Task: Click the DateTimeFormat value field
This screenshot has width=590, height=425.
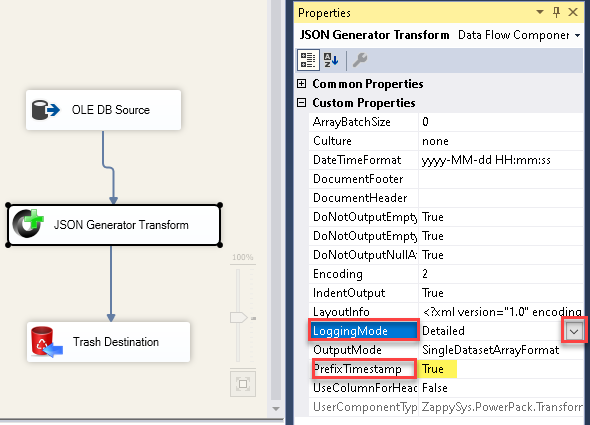Action: click(x=501, y=160)
